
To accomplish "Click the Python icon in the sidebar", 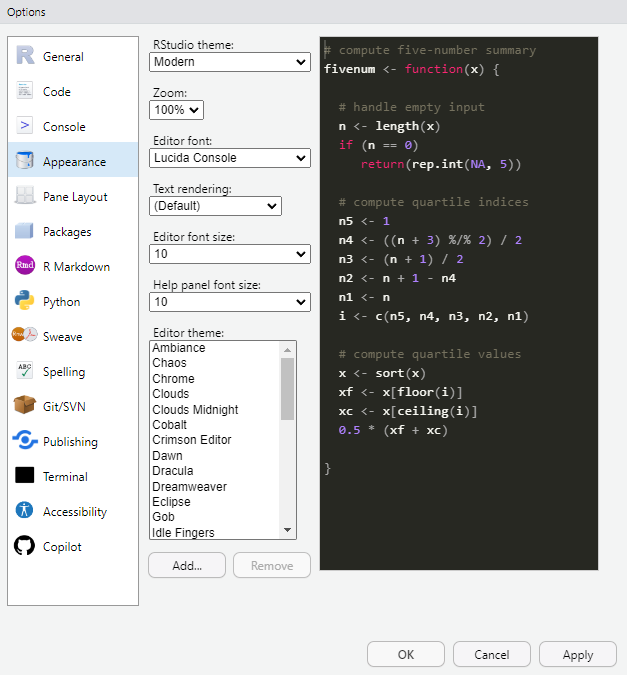I will pyautogui.click(x=25, y=301).
